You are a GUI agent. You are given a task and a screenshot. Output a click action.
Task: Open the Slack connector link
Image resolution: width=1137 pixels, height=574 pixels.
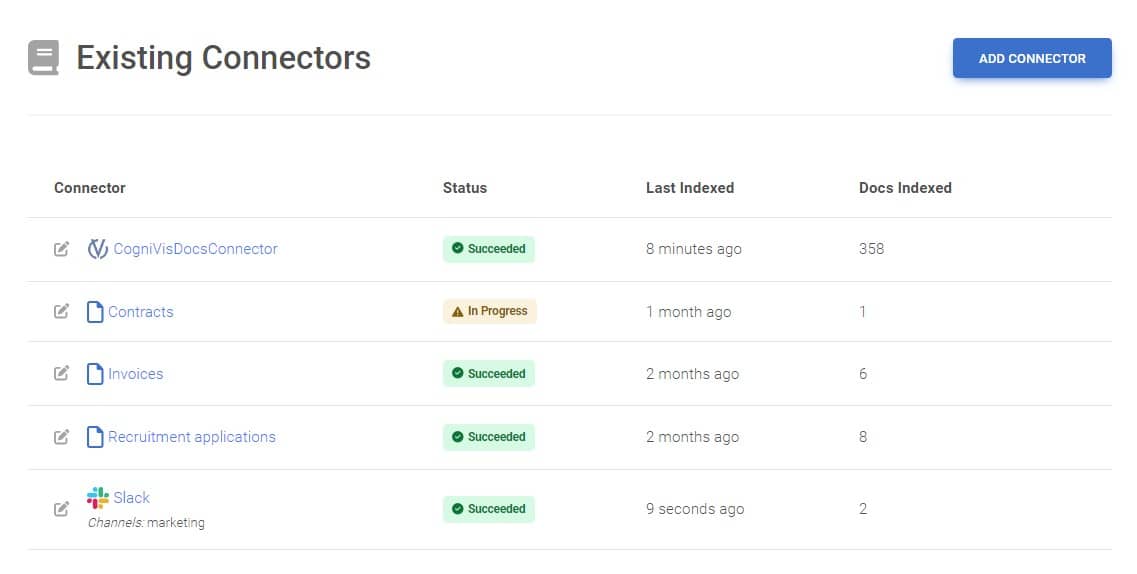tap(132, 498)
